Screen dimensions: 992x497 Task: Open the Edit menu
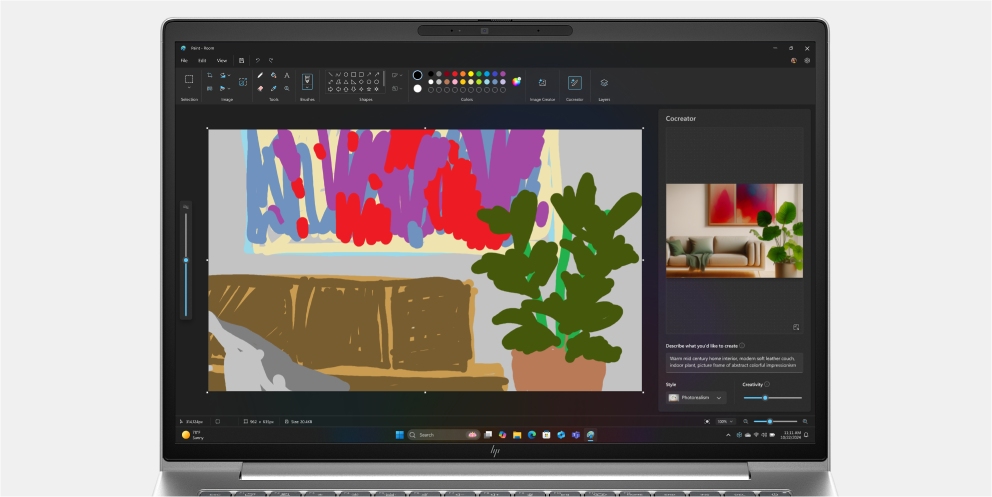(202, 61)
